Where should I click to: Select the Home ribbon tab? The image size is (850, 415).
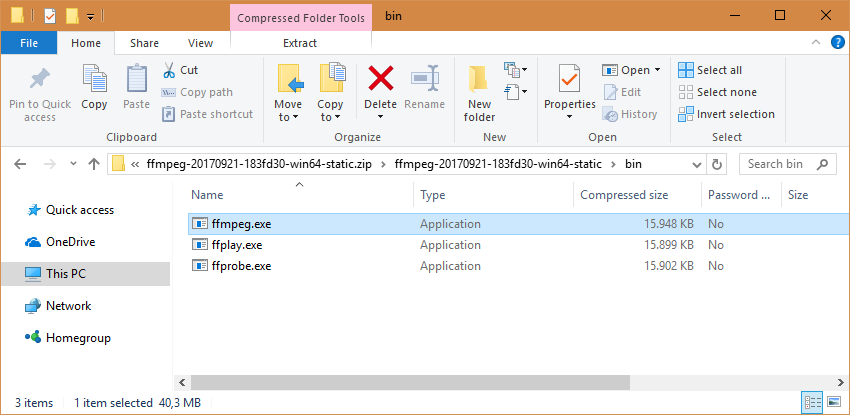86,43
